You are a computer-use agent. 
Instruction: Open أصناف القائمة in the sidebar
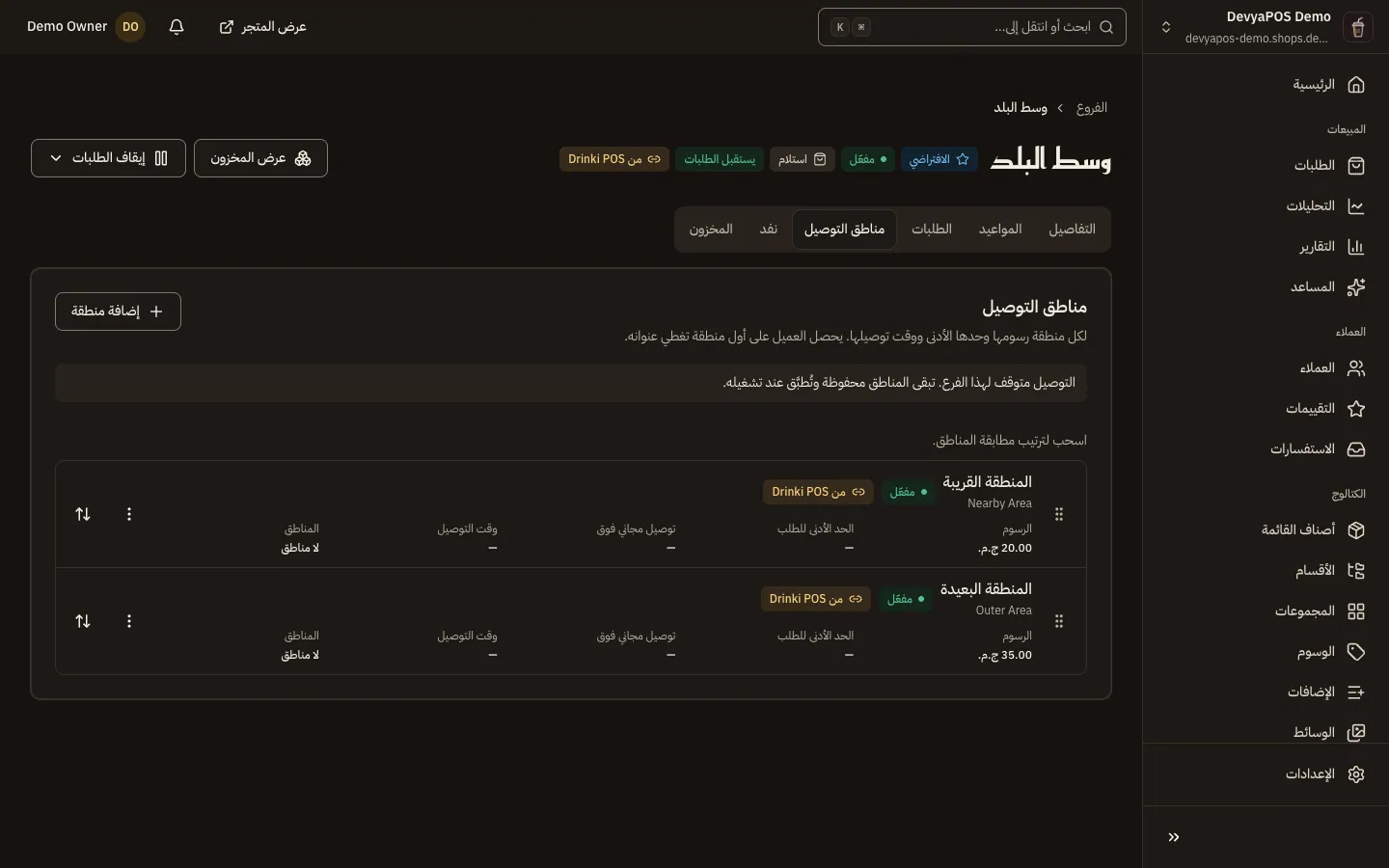[1266, 530]
